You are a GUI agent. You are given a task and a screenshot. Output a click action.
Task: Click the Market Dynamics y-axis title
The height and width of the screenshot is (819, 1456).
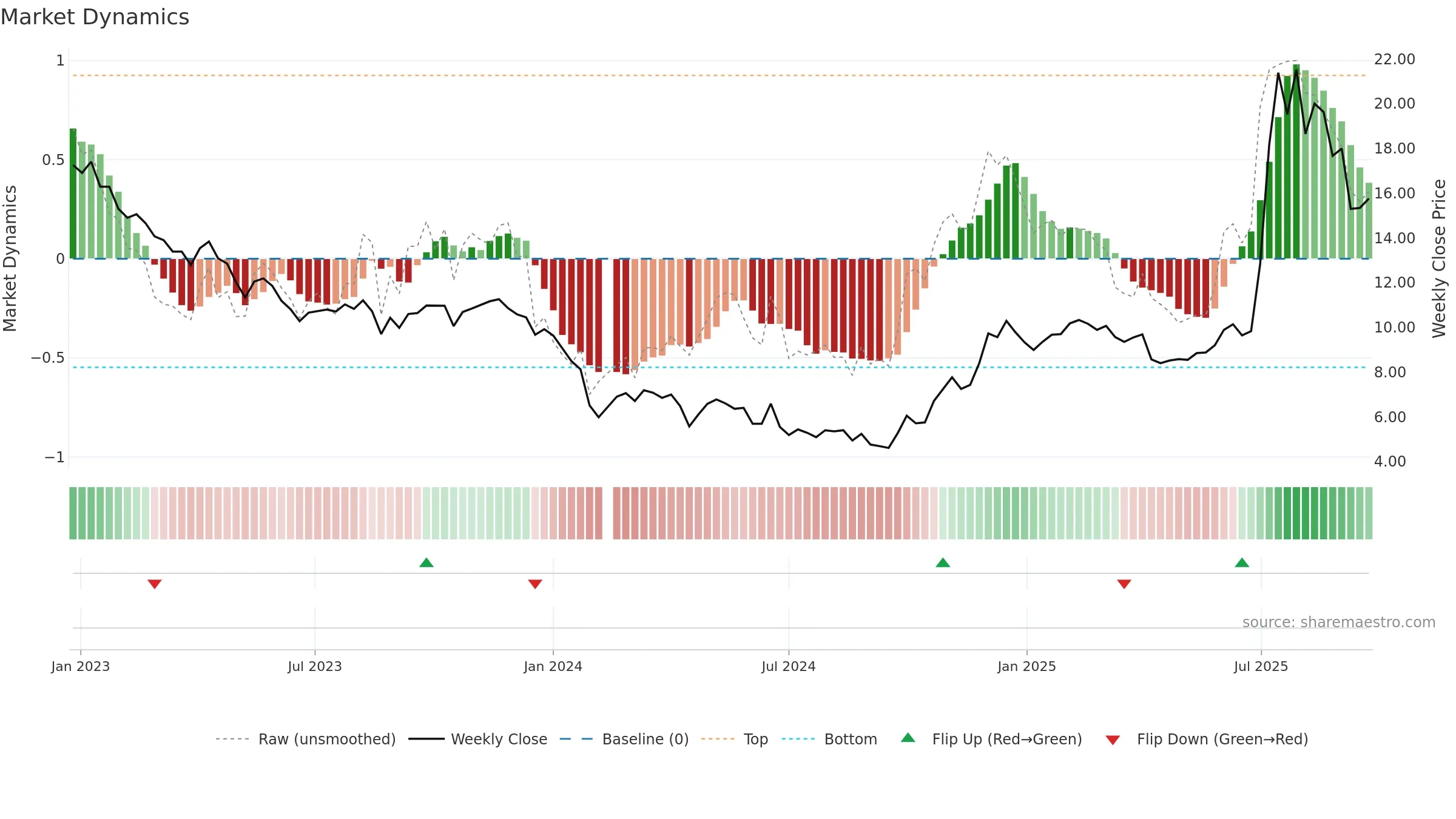pyautogui.click(x=10, y=258)
